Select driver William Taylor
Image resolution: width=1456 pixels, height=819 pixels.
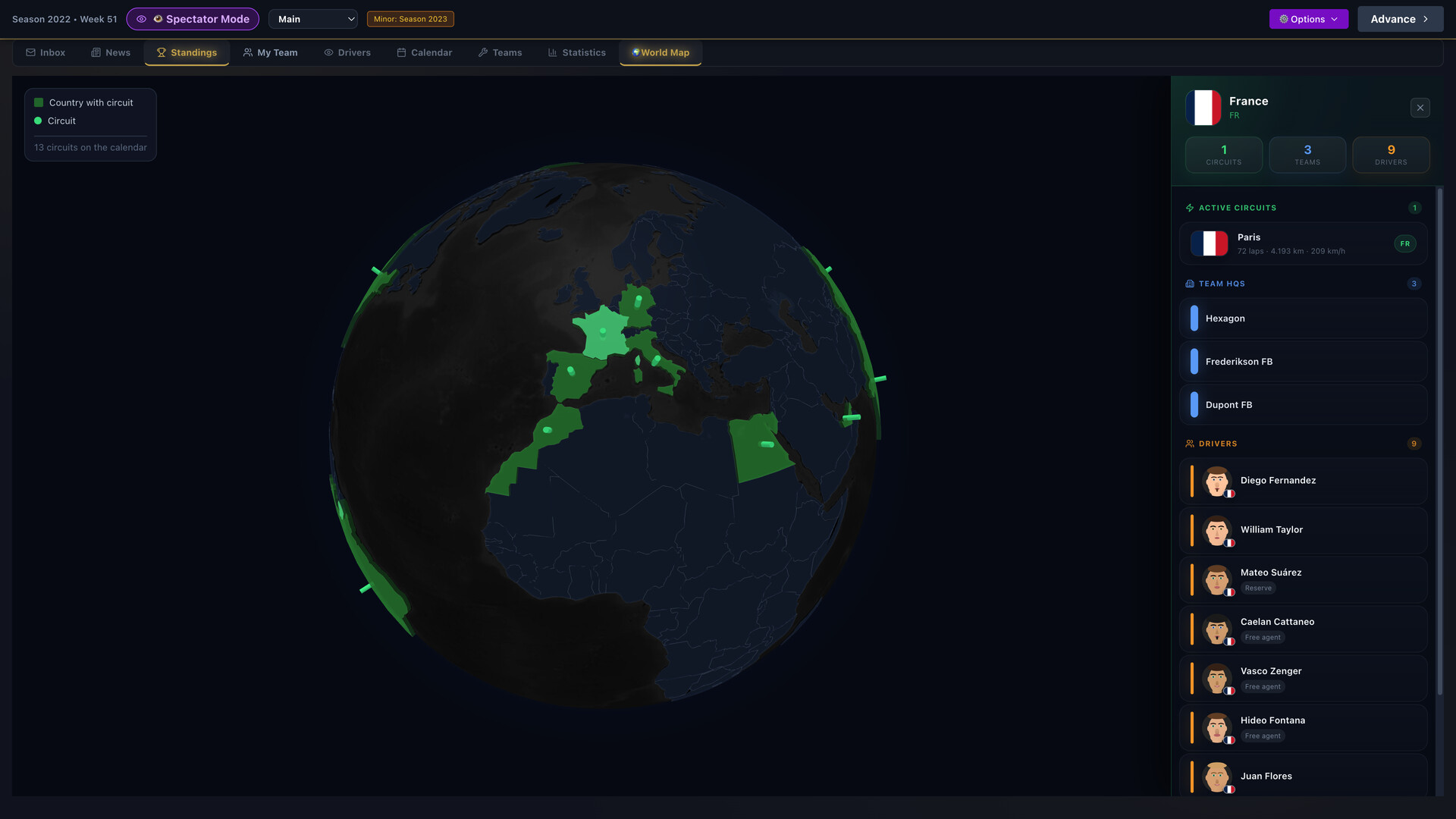(x=1304, y=530)
